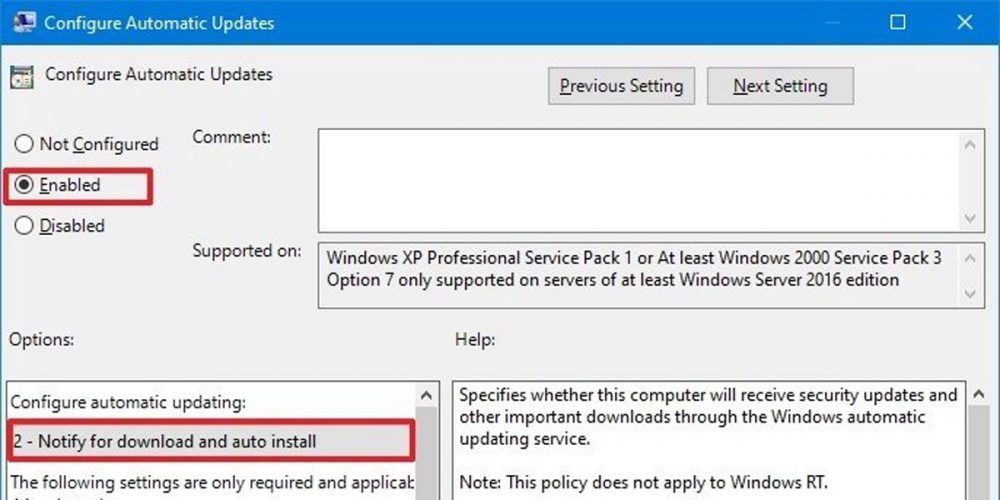
Task: Jump to the Next Setting
Action: coord(780,86)
